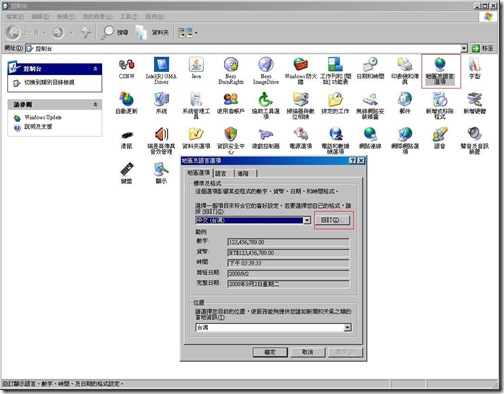This screenshot has width=504, height=394.
Task: Click 確定 OK in the dialog
Action: pos(270,352)
